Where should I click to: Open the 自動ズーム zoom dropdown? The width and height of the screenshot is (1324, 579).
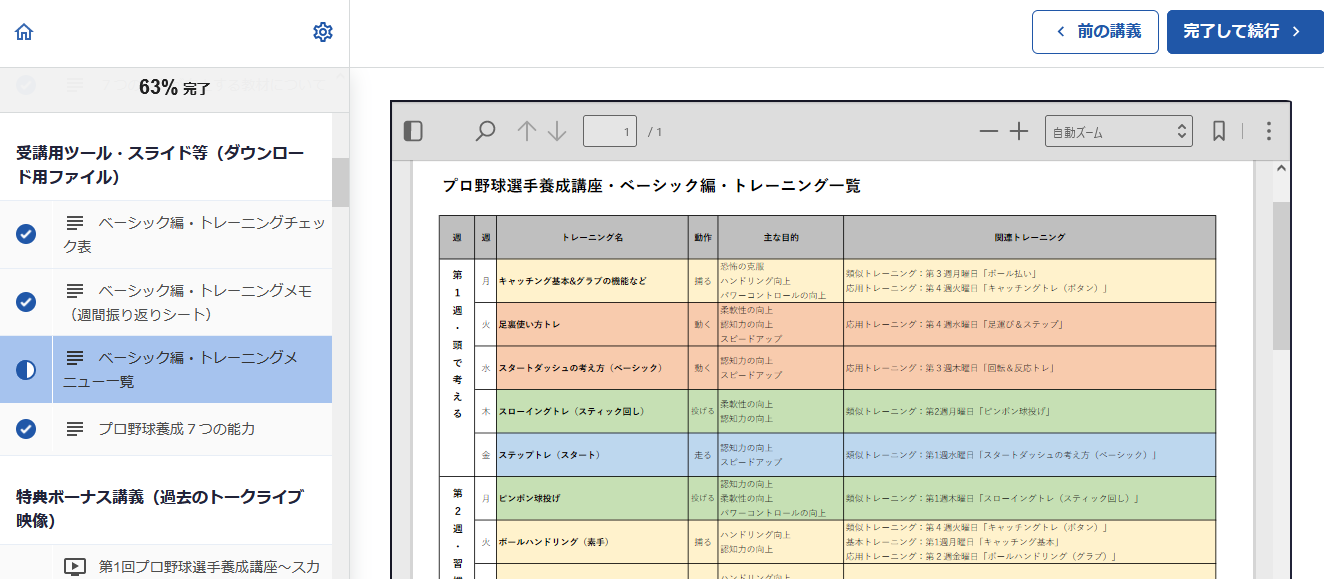click(1118, 131)
